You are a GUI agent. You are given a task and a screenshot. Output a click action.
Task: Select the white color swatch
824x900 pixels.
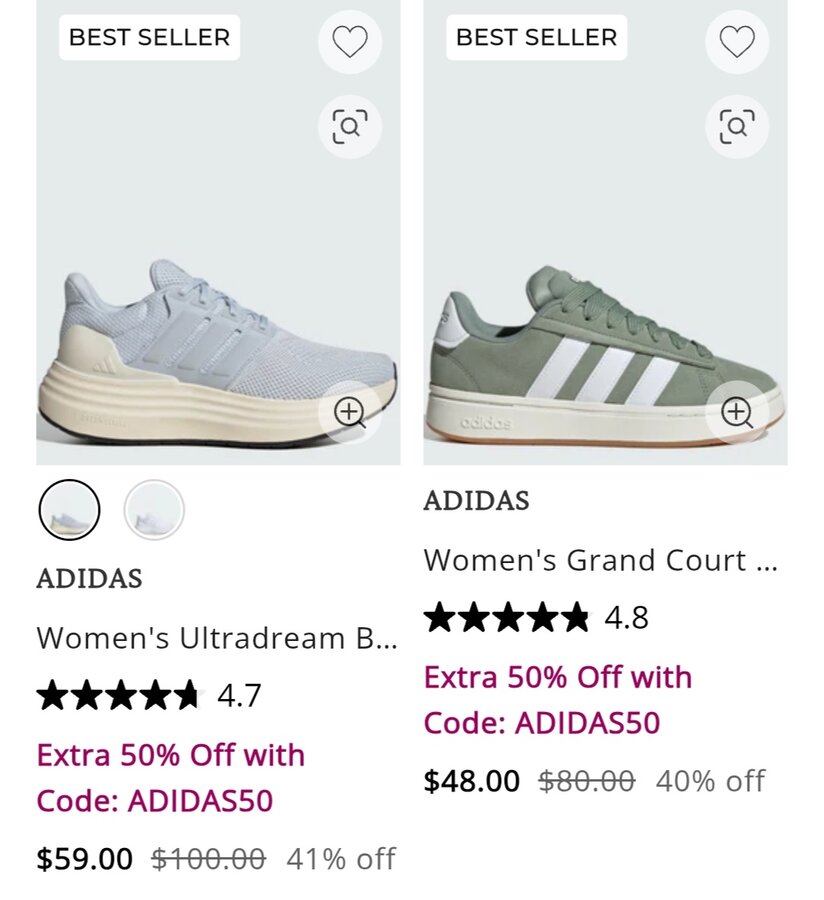click(x=154, y=510)
